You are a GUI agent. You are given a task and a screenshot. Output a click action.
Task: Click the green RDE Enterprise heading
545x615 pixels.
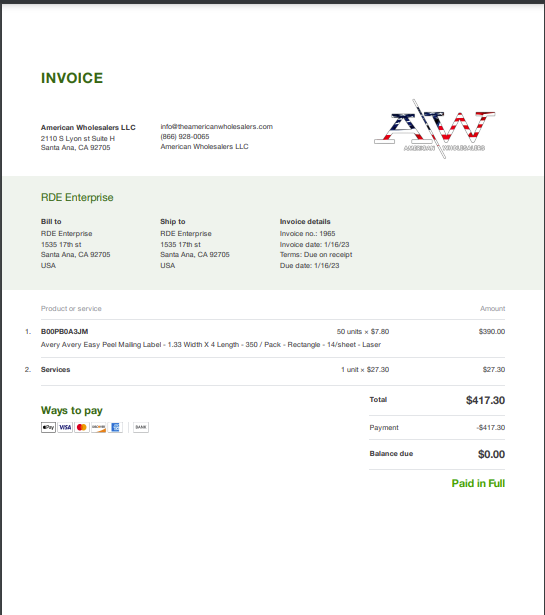pos(77,197)
